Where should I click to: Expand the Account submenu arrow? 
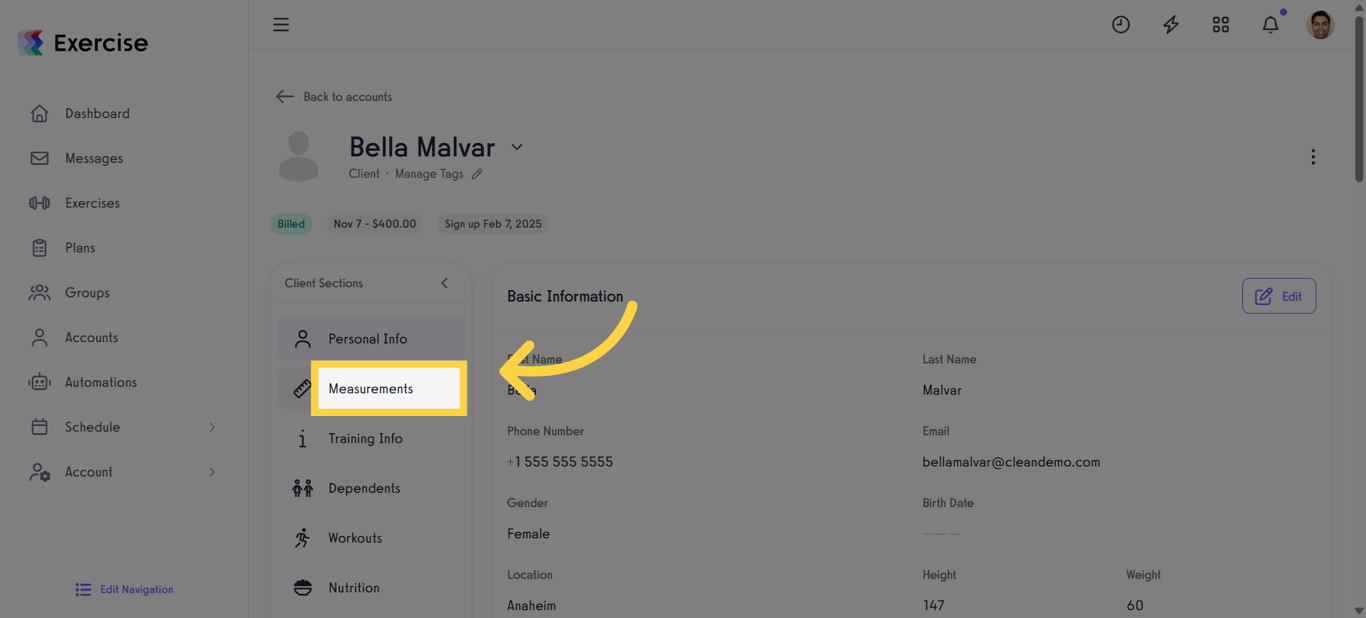click(212, 472)
